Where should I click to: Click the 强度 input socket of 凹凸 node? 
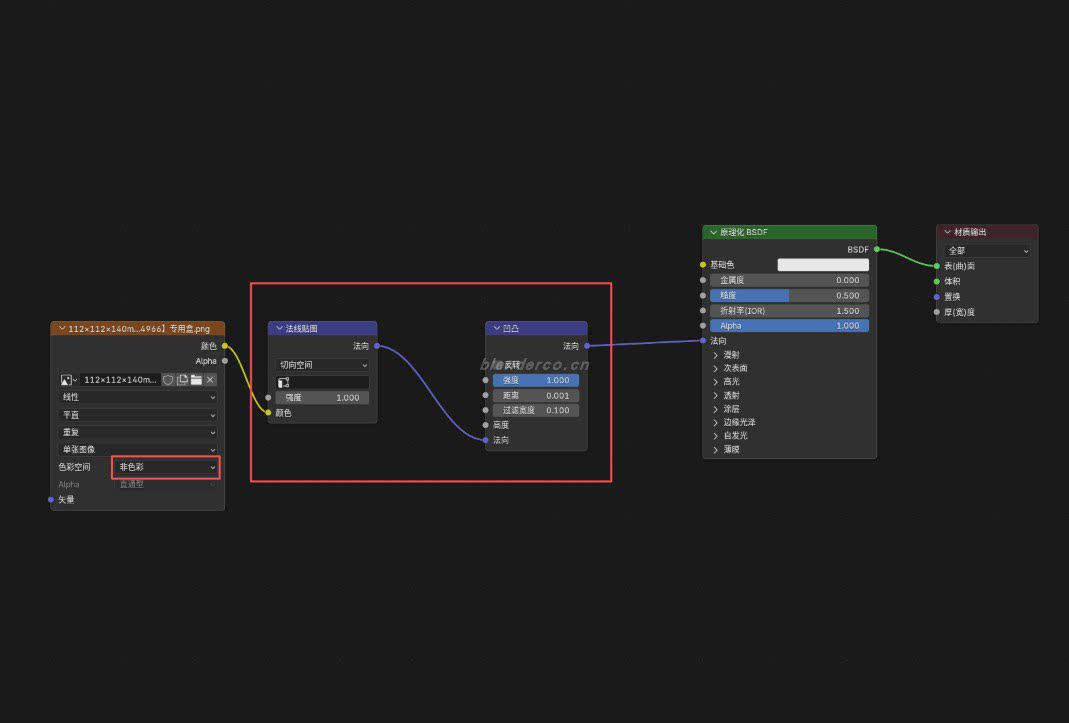[485, 381]
